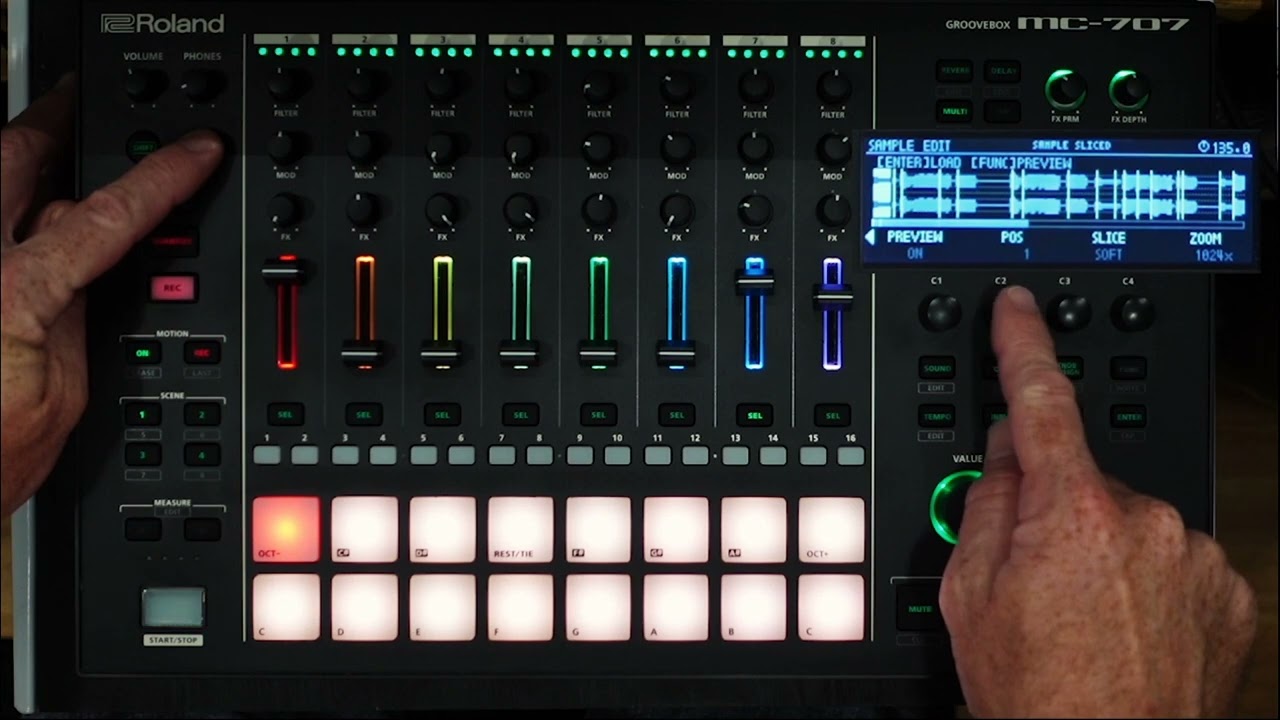Hit the red REC button

[x=172, y=288]
